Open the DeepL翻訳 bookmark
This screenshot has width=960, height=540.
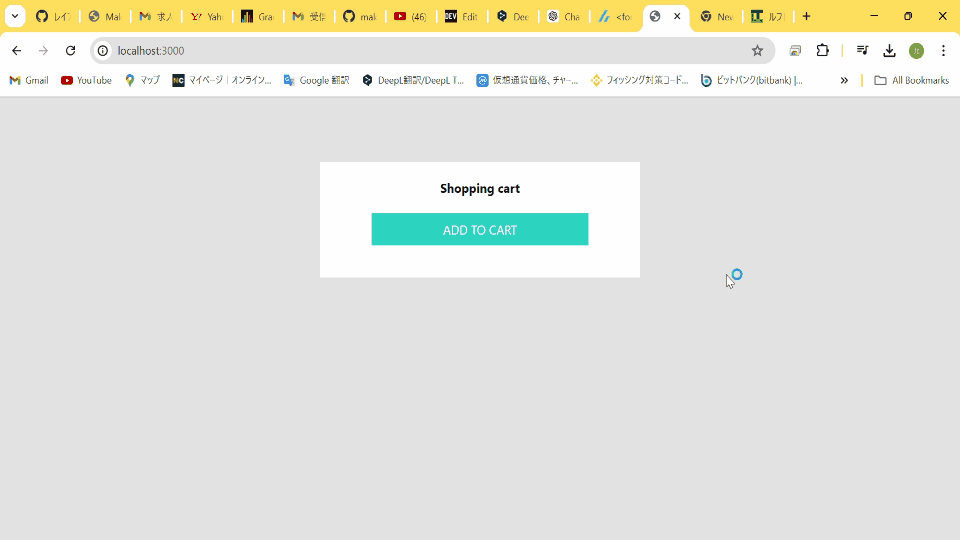(x=413, y=80)
